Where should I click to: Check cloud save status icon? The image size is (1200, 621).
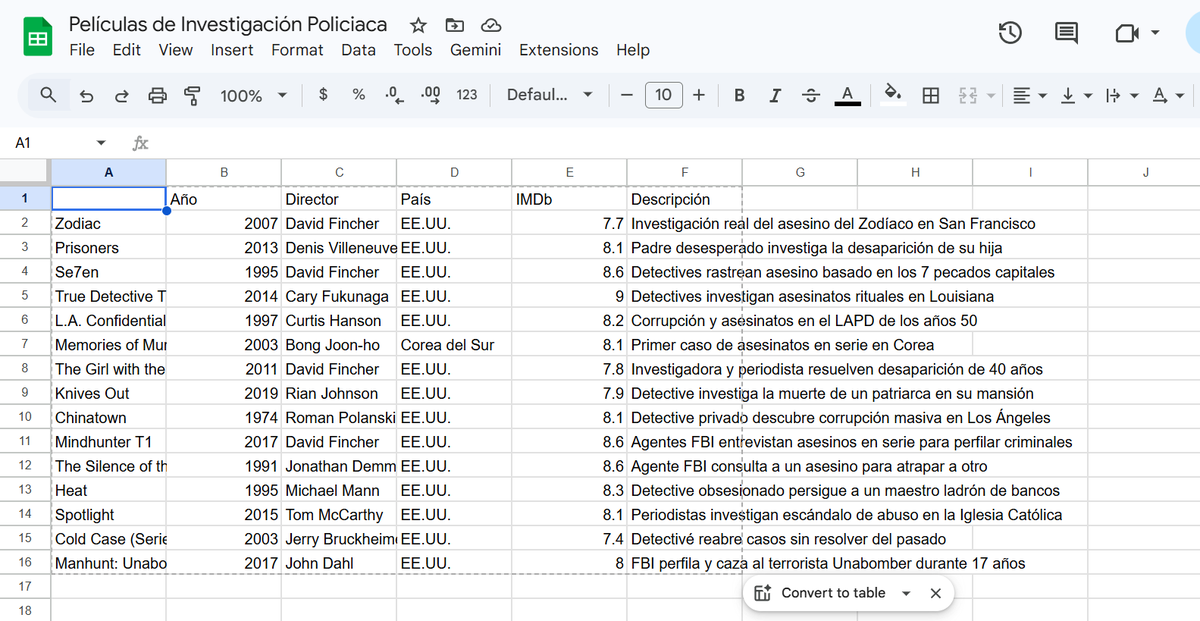tap(490, 25)
